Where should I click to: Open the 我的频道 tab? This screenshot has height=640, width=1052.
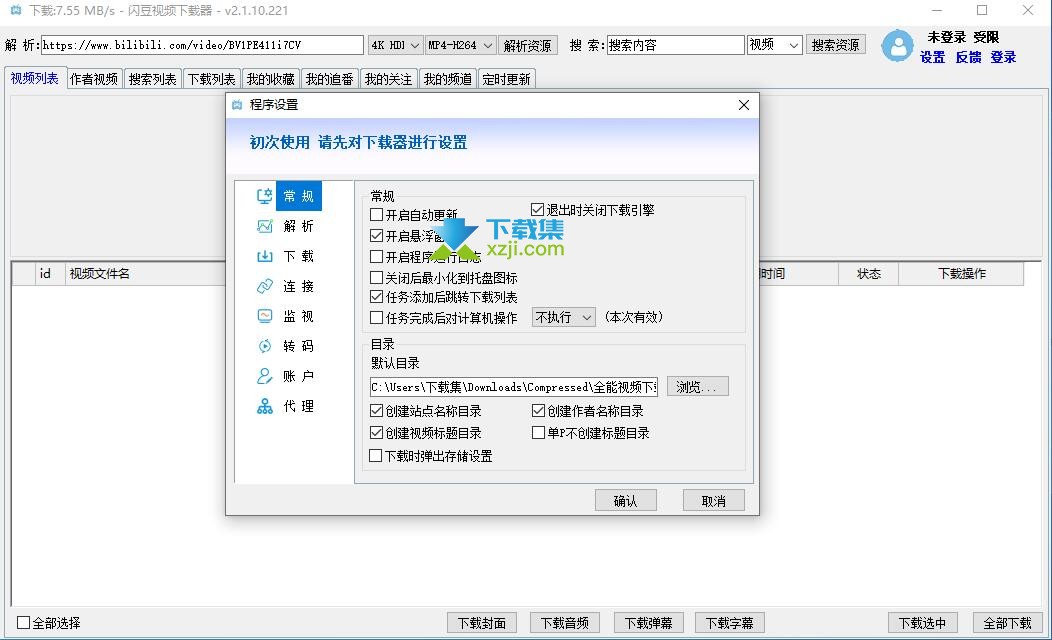tap(448, 79)
